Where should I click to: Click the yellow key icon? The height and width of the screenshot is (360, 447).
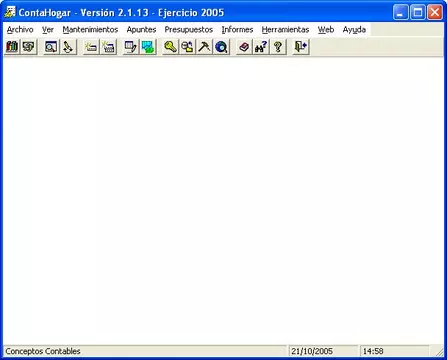tap(170, 47)
